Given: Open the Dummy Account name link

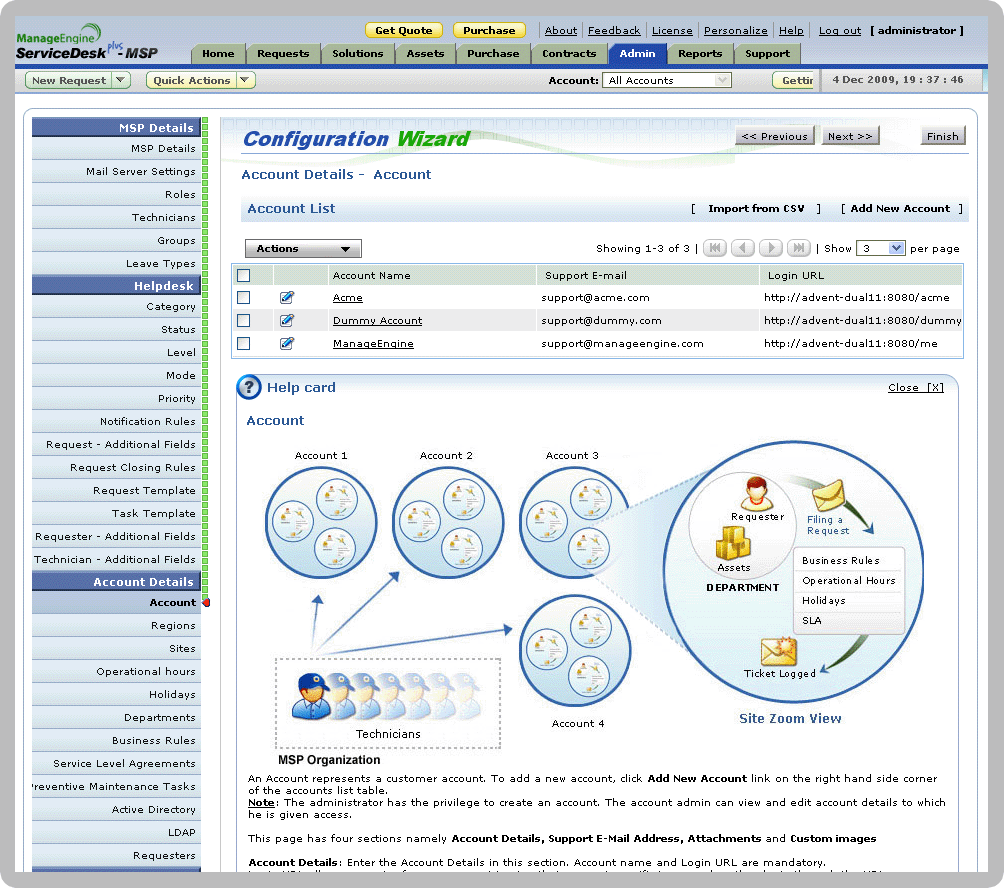Looking at the screenshot, I should (x=377, y=321).
